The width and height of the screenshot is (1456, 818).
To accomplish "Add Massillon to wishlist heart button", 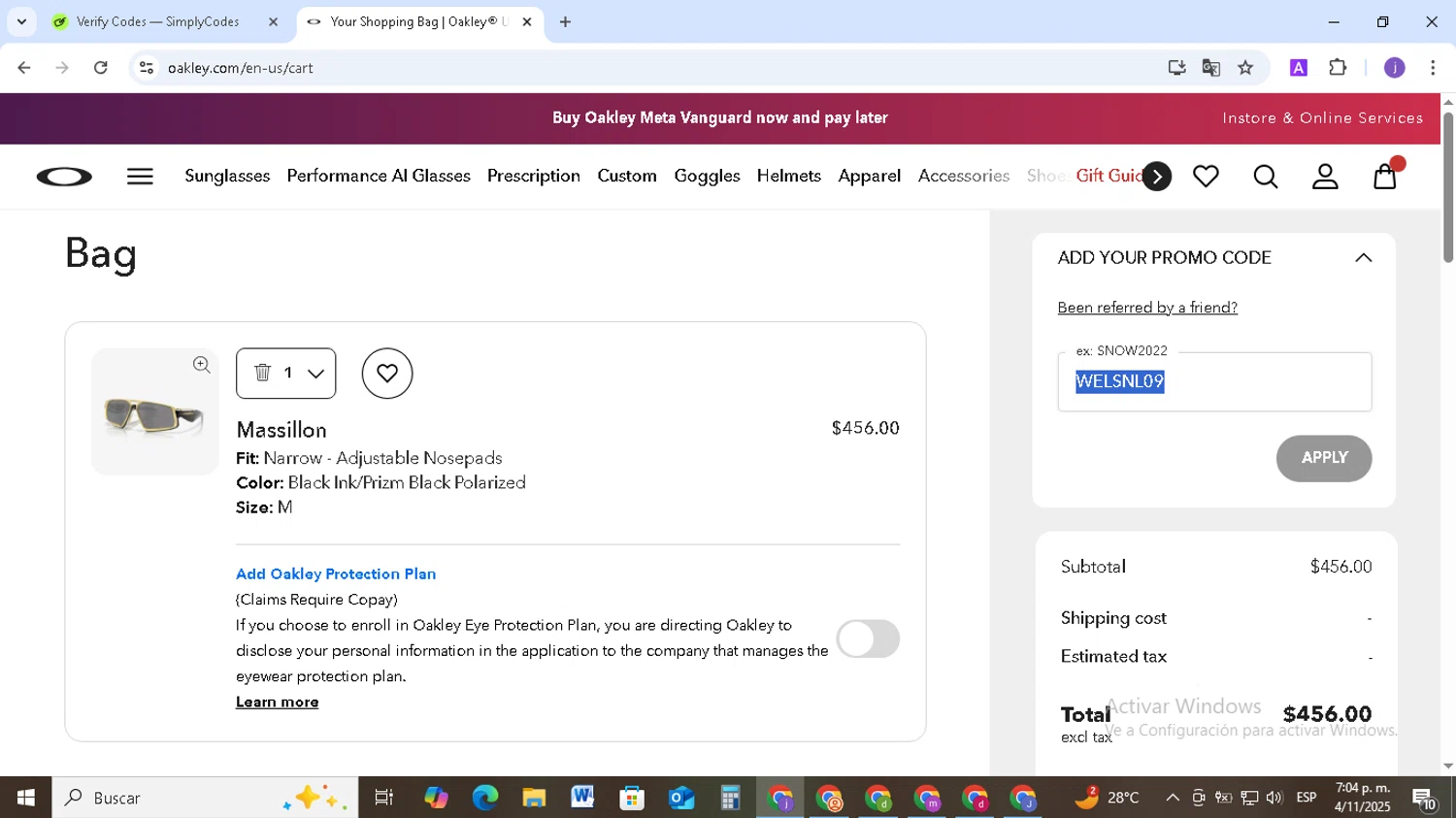I will point(387,374).
